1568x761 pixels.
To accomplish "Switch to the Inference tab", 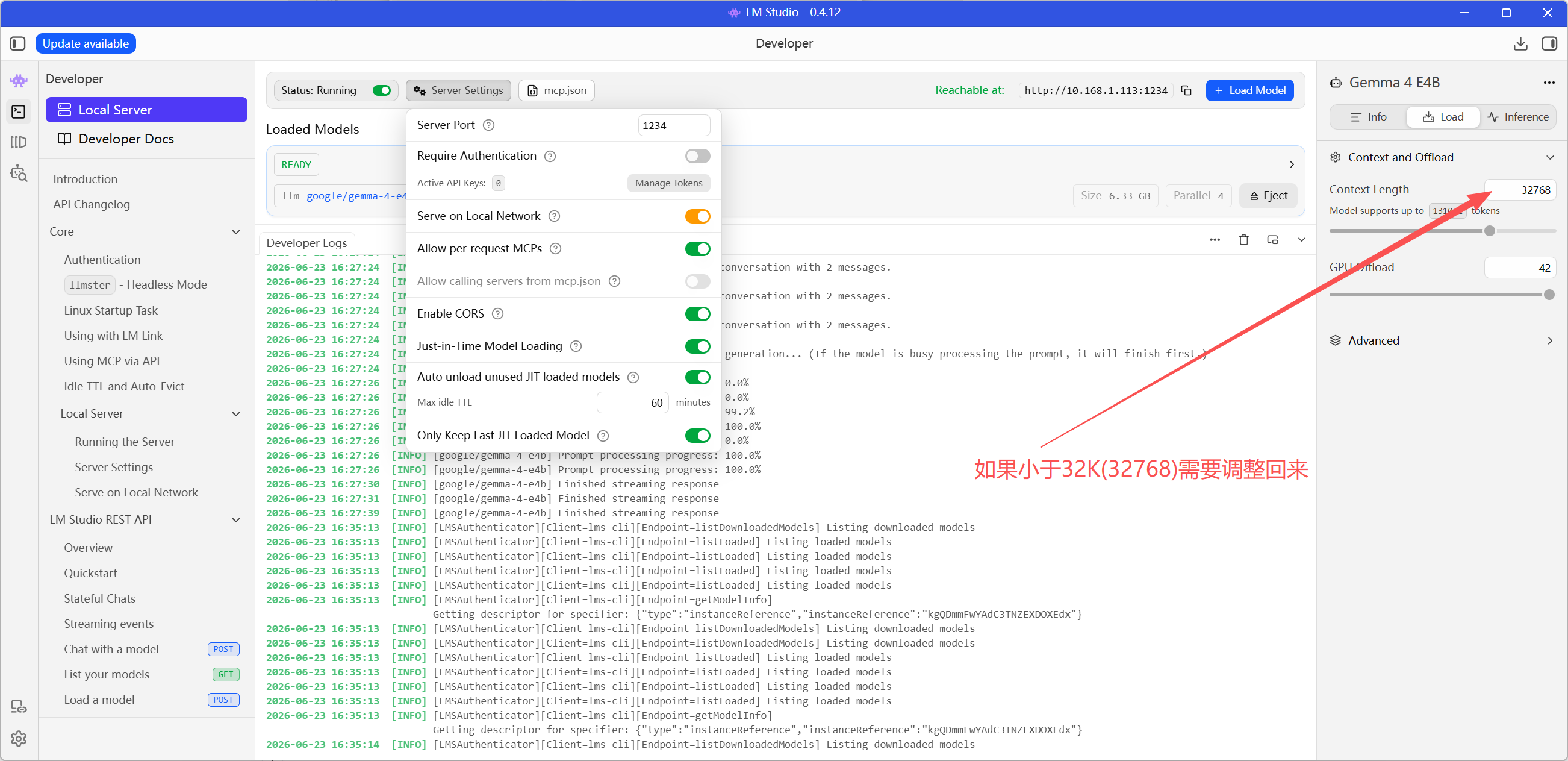I will 1517,117.
